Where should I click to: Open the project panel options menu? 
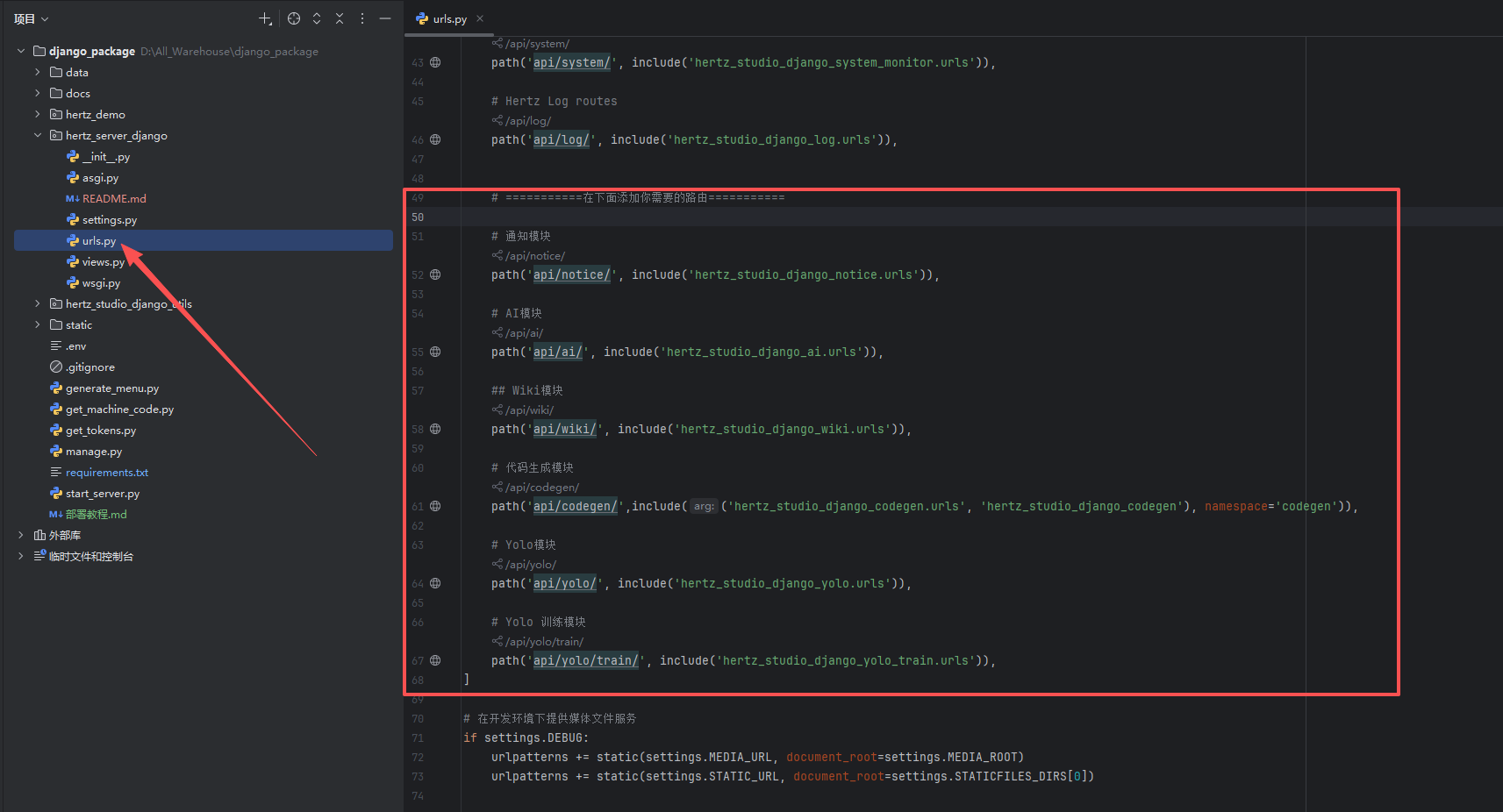pyautogui.click(x=362, y=18)
